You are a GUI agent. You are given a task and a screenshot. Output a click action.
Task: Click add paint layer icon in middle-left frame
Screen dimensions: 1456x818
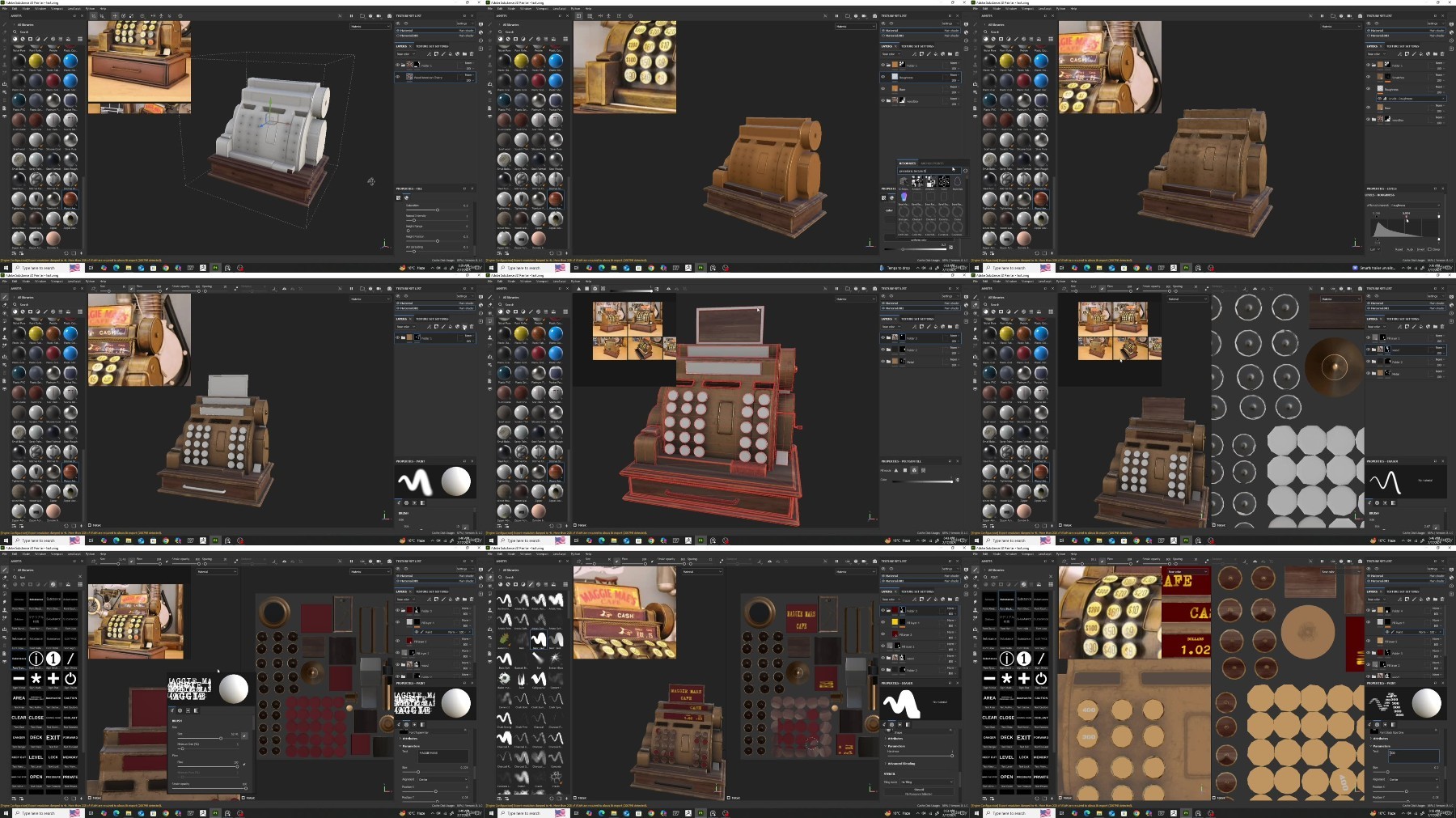click(443, 327)
